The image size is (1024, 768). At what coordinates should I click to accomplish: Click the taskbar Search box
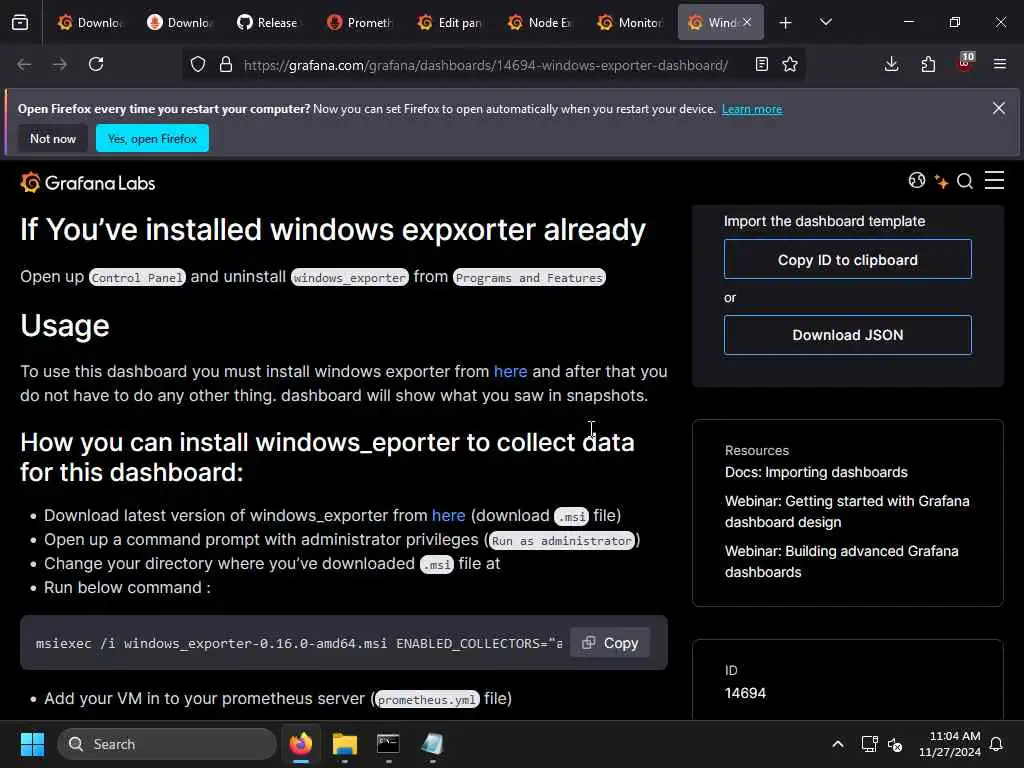pyautogui.click(x=167, y=744)
